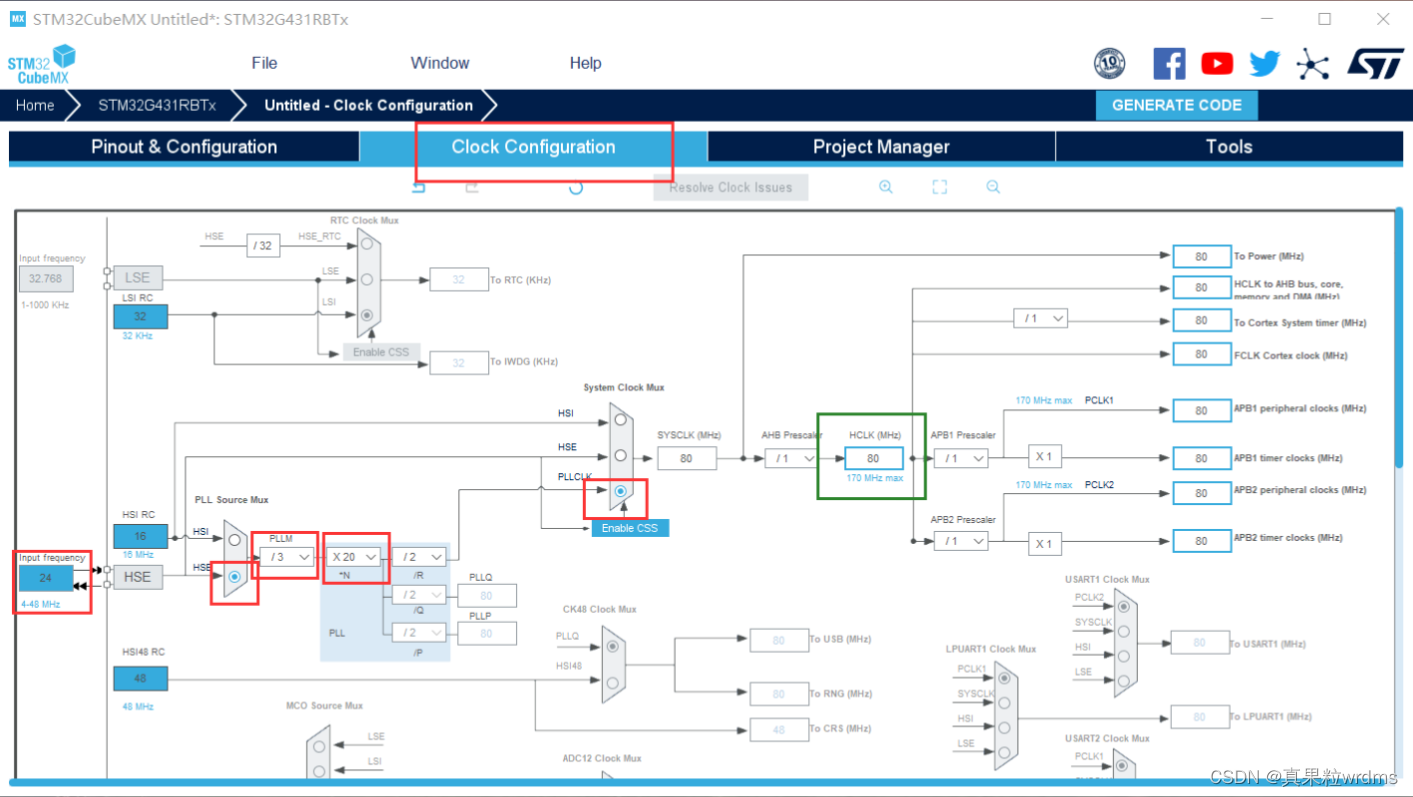Select HSI in PLL Source Mux

click(x=235, y=539)
